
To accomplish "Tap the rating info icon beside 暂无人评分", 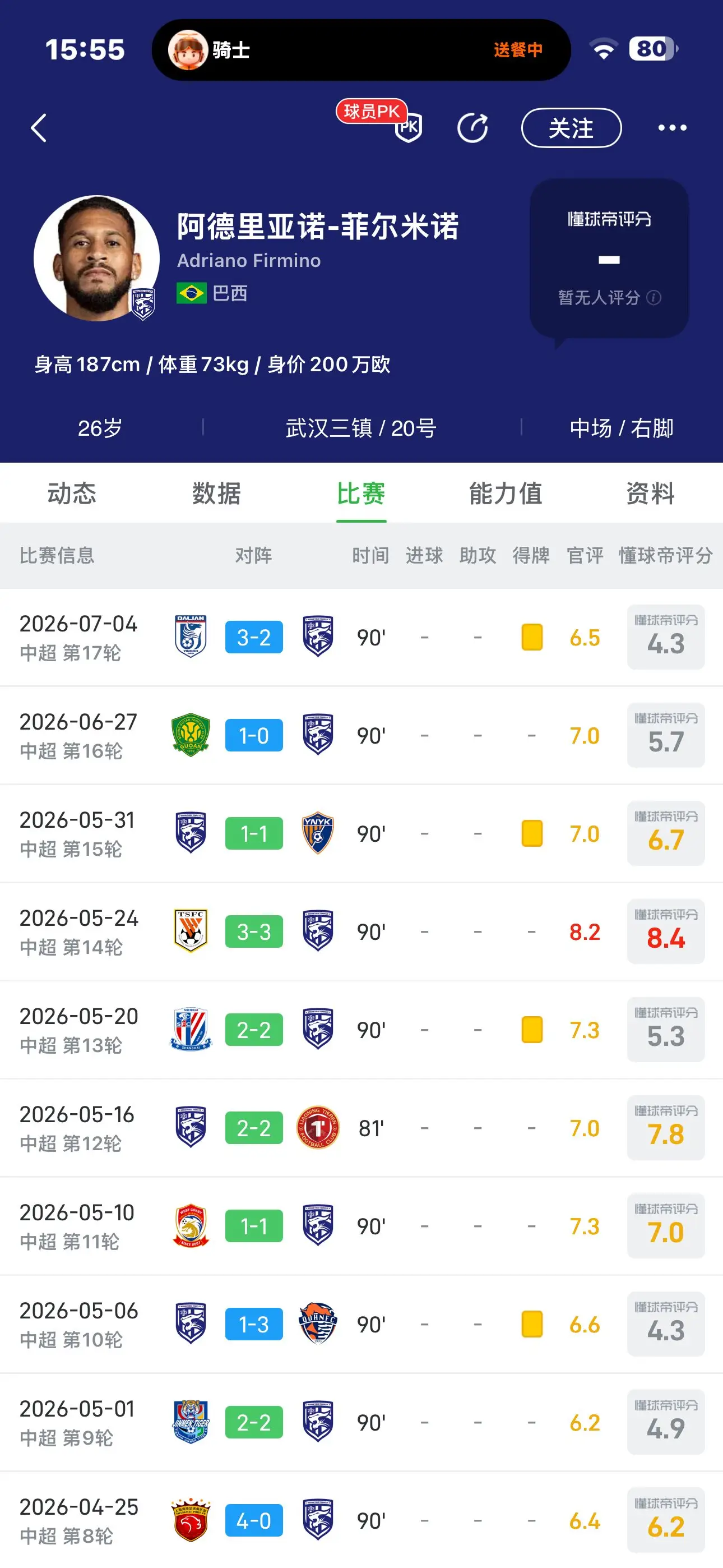I will [654, 298].
